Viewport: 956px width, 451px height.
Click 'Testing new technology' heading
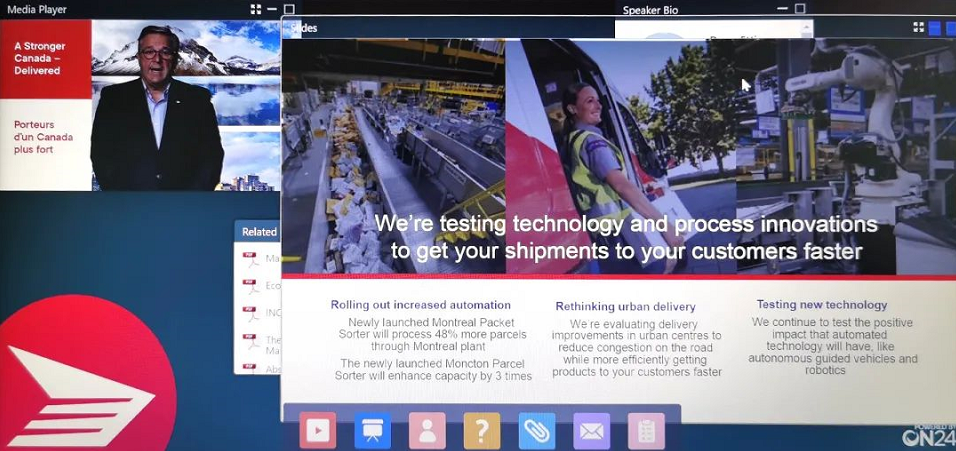[822, 305]
